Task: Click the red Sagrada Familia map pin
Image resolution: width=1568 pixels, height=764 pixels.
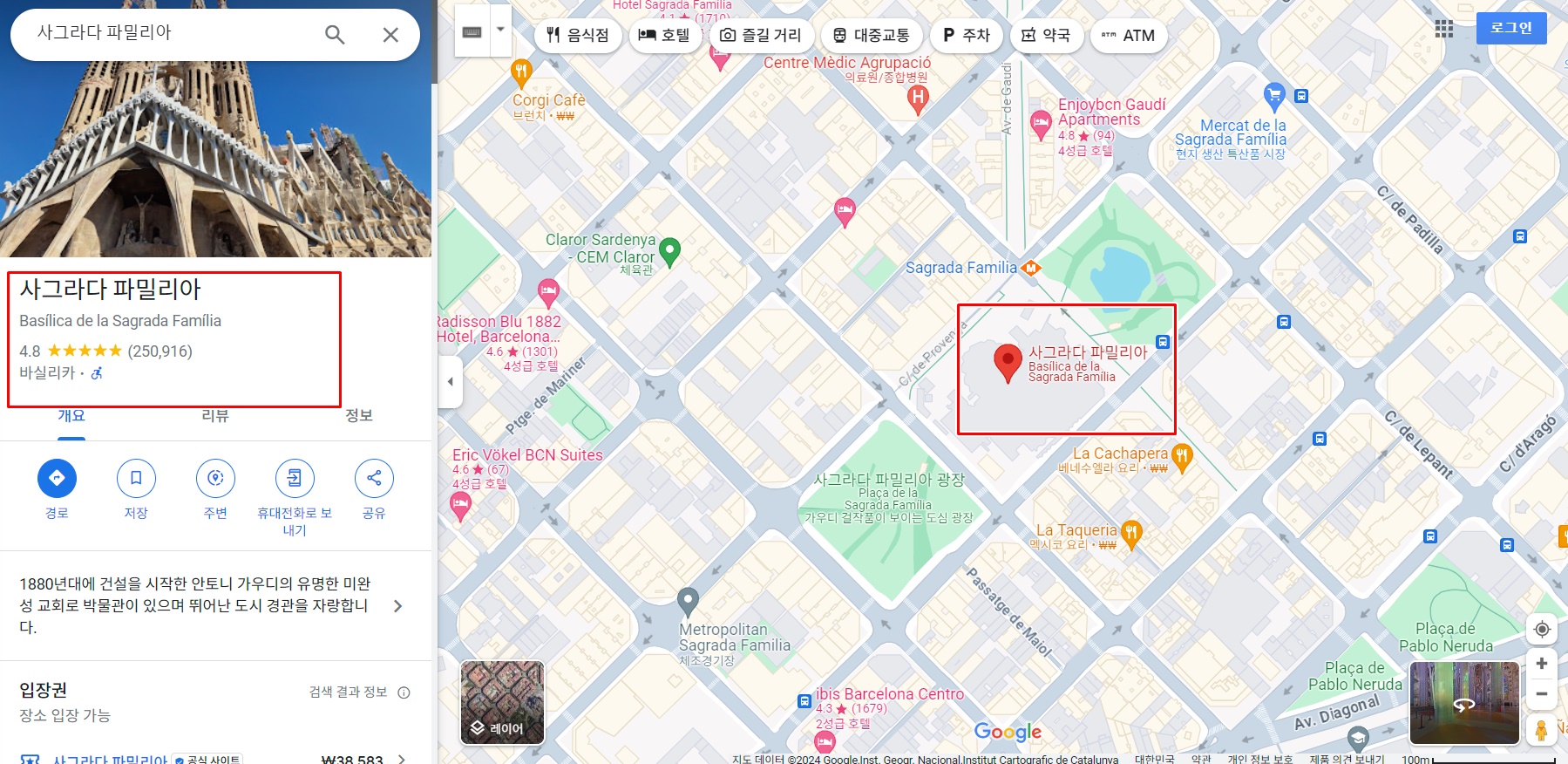Action: [1008, 362]
